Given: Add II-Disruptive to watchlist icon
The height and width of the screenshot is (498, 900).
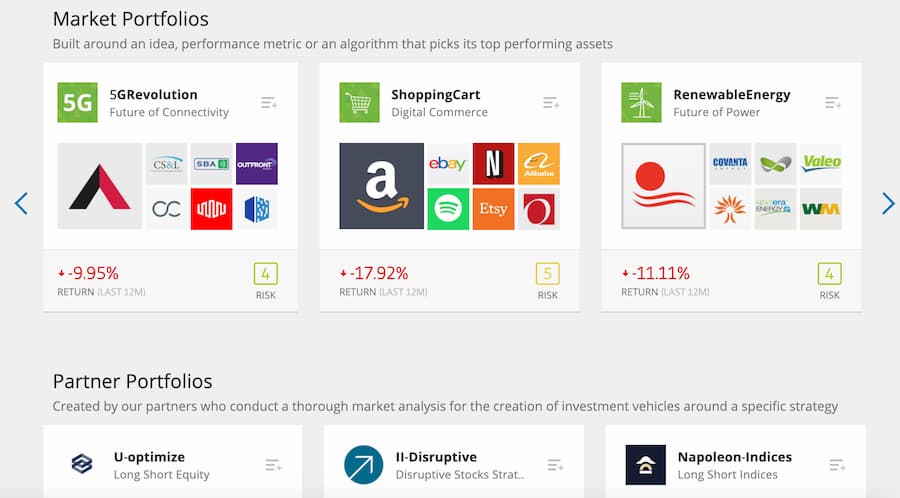Looking at the screenshot, I should [555, 465].
